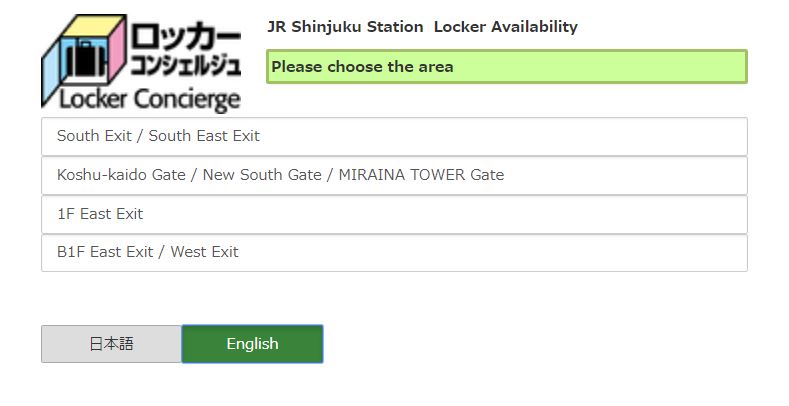Choose the Koshu-kaido Gate / New South Gate area
This screenshot has width=789, height=406.
394,175
